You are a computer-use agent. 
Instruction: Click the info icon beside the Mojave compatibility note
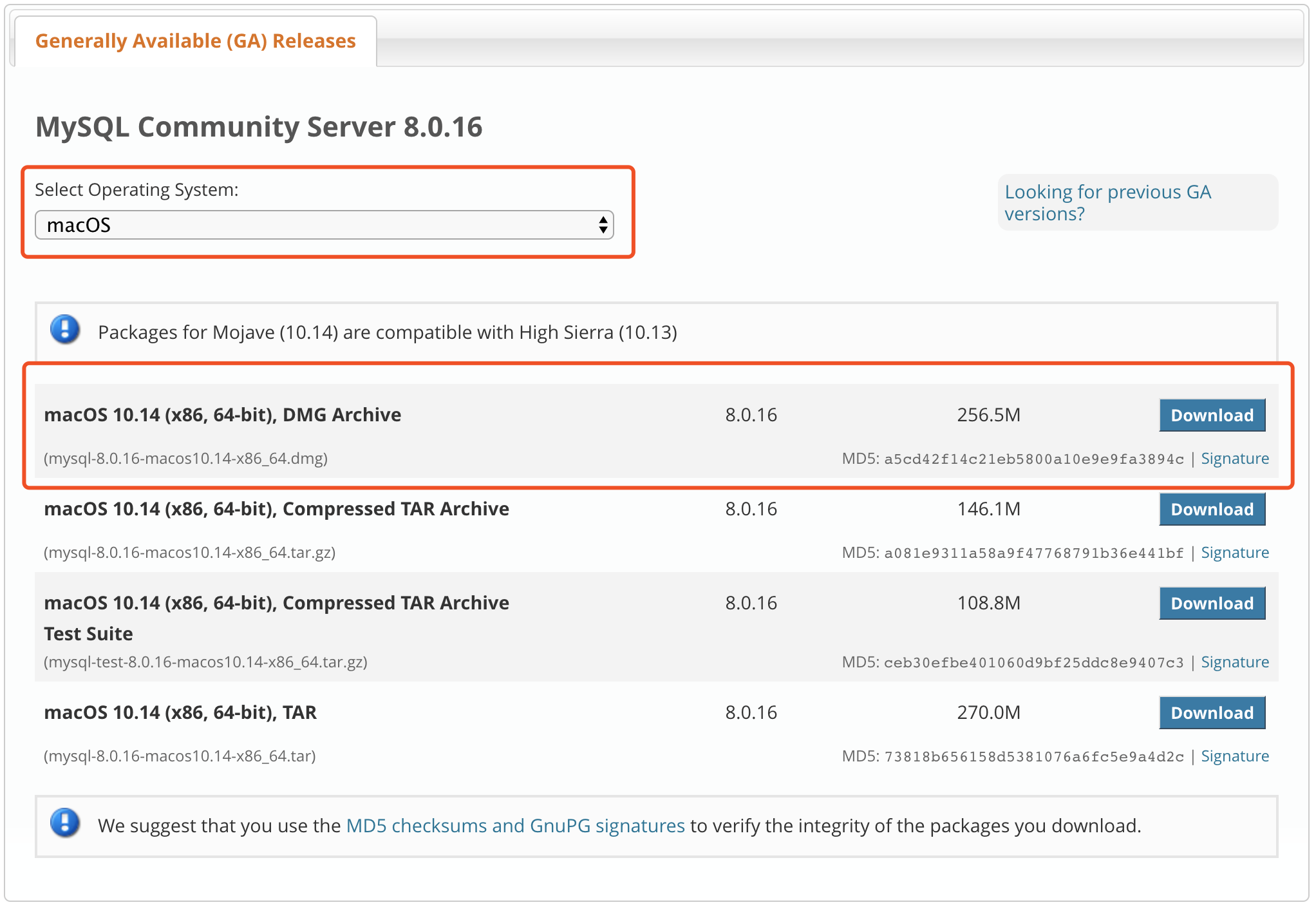pyautogui.click(x=65, y=329)
